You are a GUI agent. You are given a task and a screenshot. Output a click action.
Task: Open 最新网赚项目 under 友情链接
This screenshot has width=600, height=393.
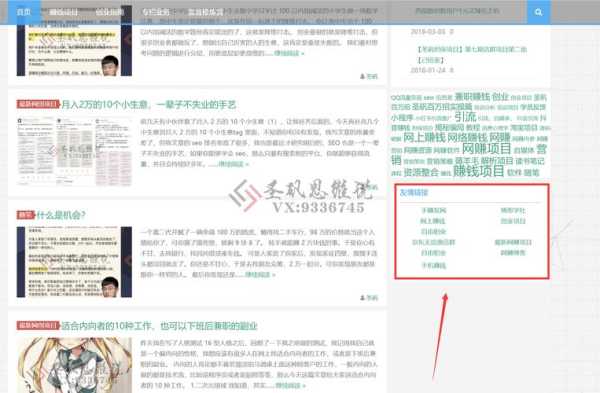click(x=513, y=242)
